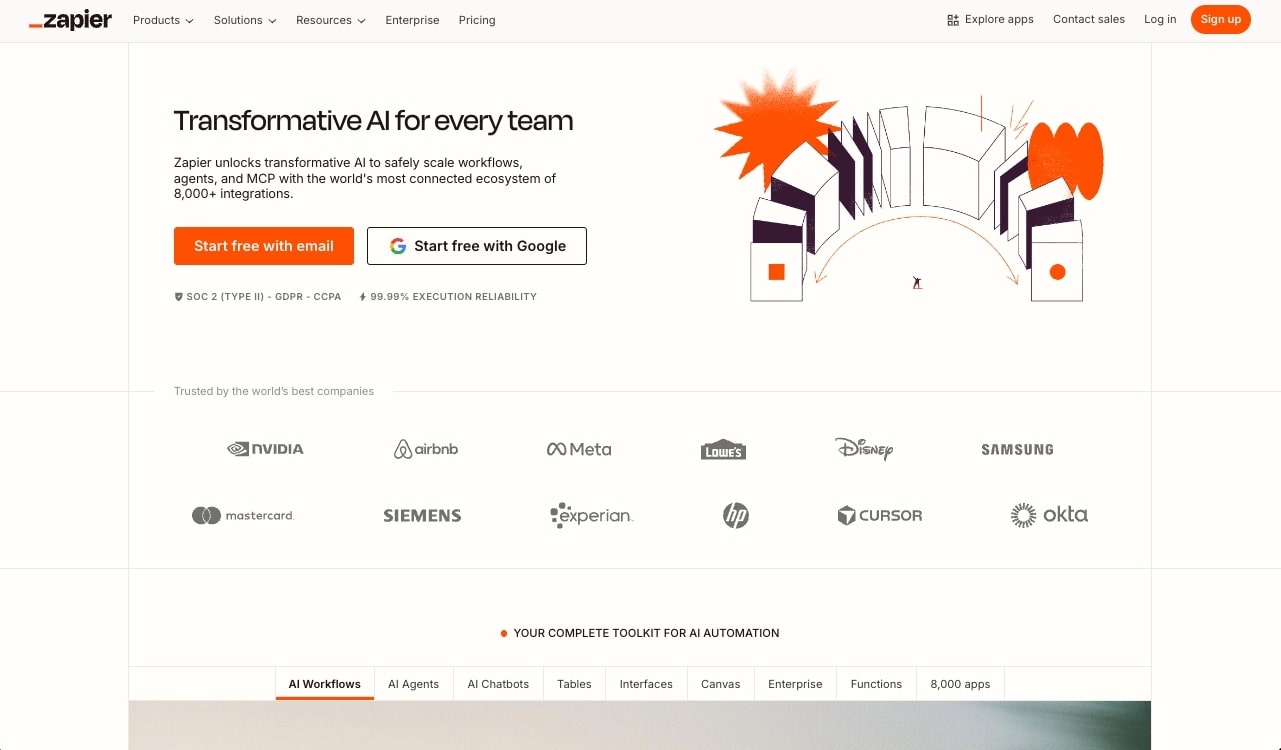Viewport: 1281px width, 750px height.
Task: Click the '99.99% EXECUTION RELIABILITY' text
Action: tap(454, 297)
